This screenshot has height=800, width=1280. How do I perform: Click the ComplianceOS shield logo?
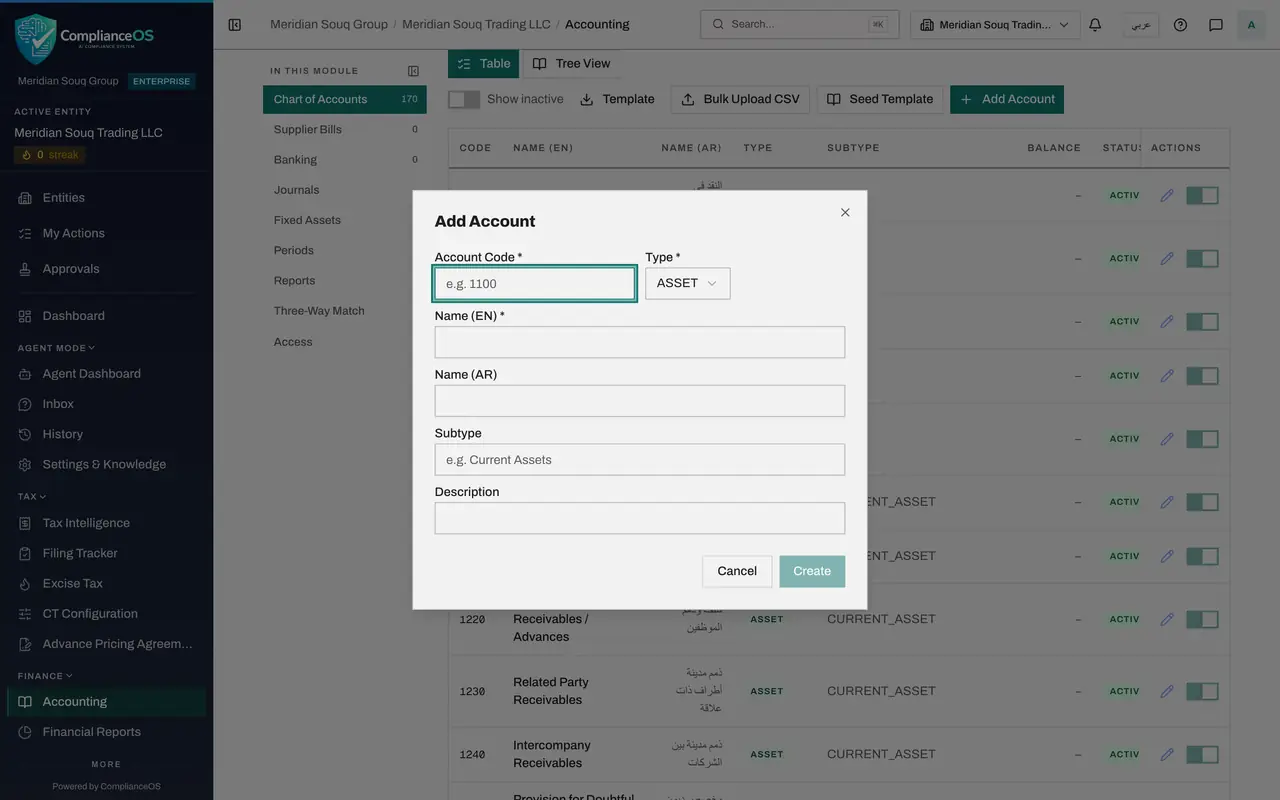tap(36, 38)
